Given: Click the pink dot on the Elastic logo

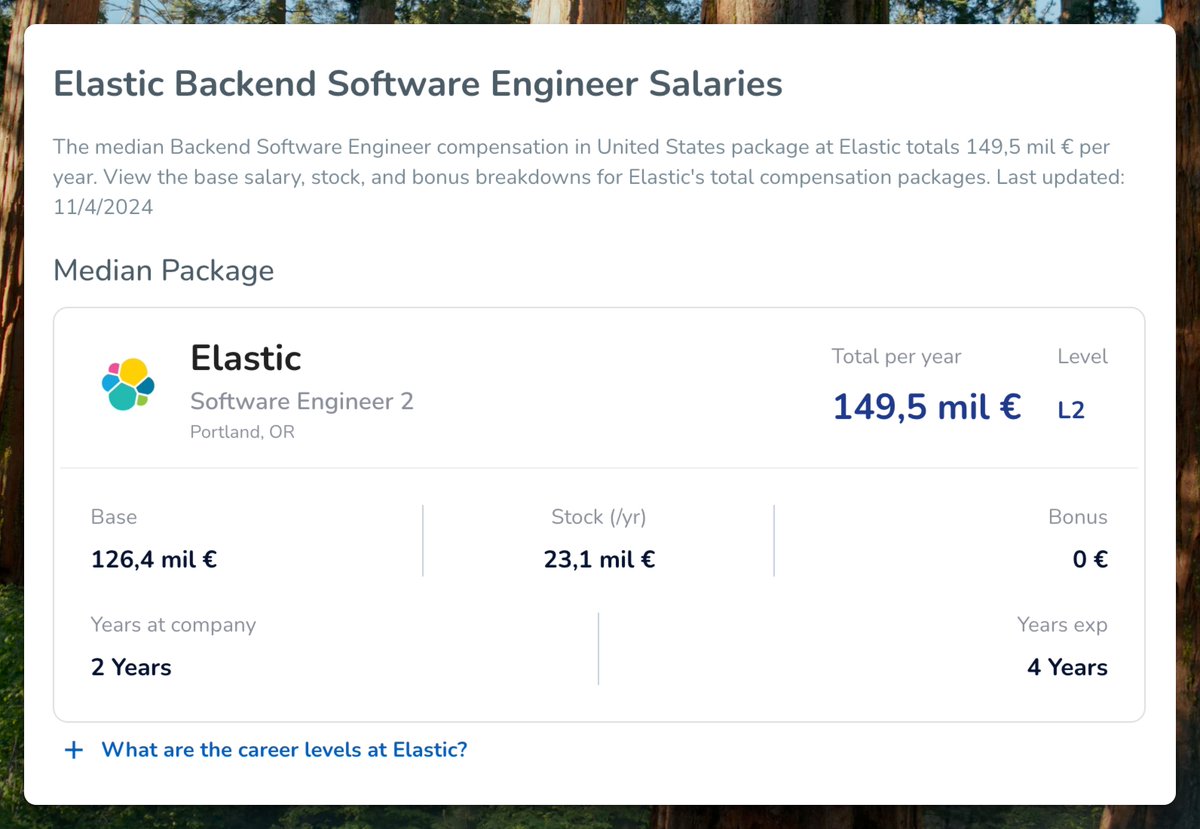Looking at the screenshot, I should [115, 368].
